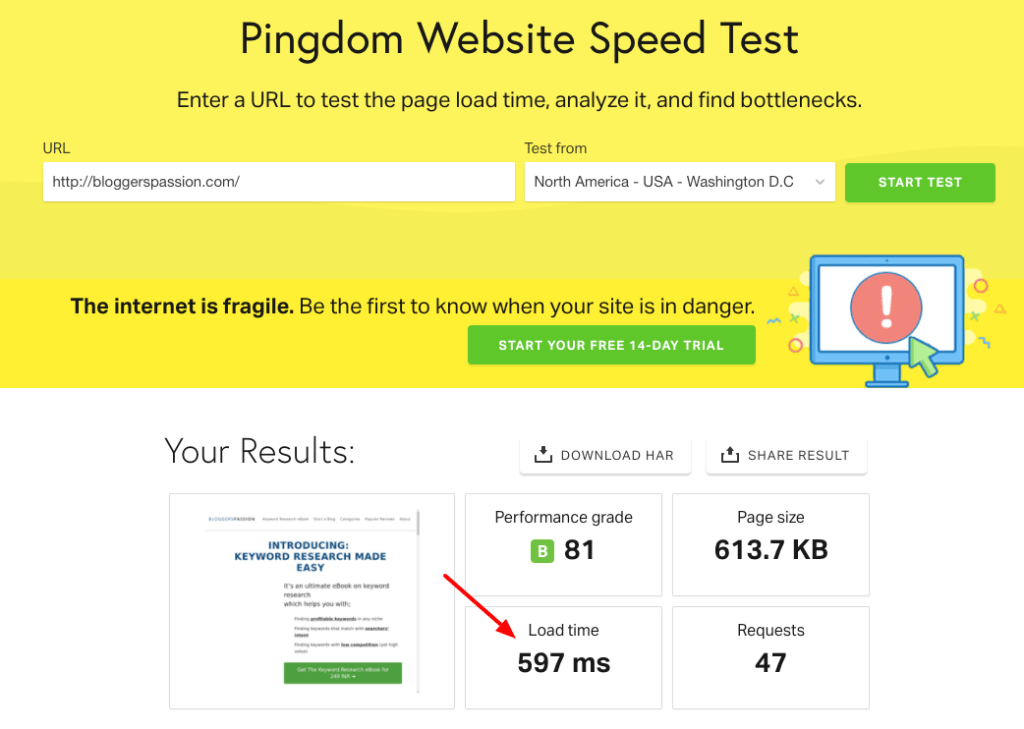Click the green B performance grade badge

(541, 550)
